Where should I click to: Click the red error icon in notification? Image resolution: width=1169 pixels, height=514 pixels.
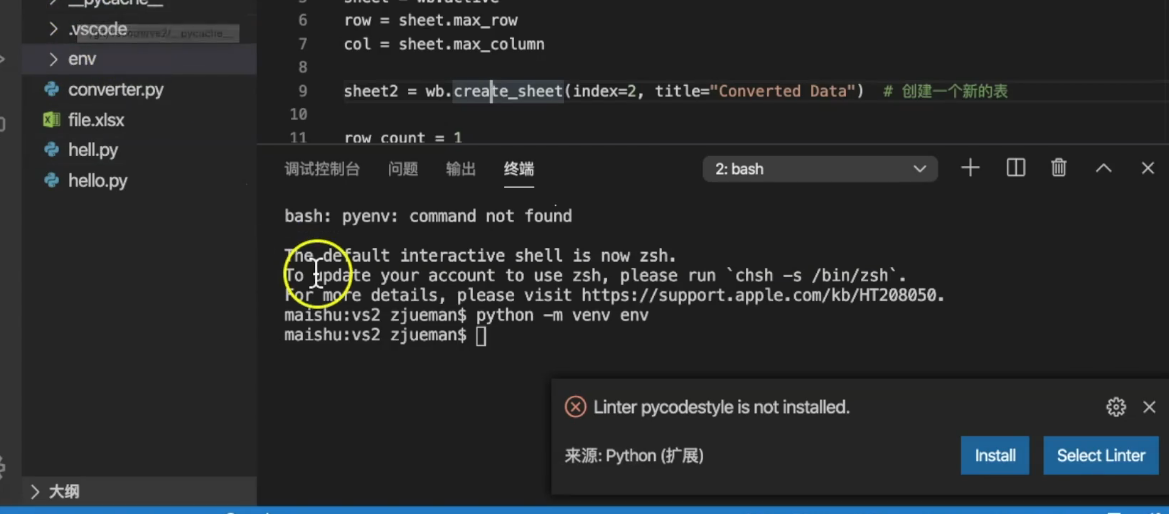point(576,407)
